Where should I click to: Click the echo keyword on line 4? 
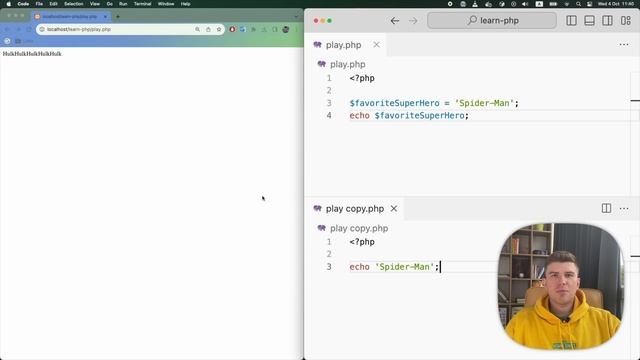point(359,116)
